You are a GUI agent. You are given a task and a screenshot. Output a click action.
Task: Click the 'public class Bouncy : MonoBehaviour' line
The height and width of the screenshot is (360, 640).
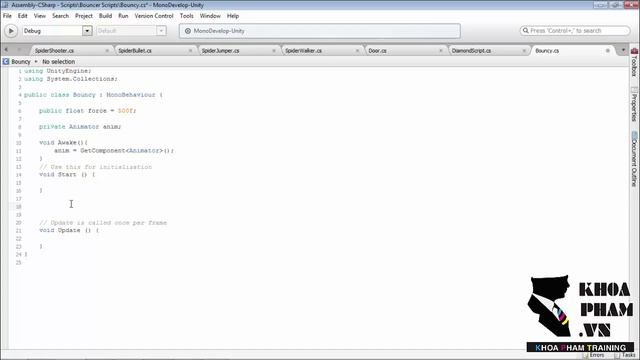coord(93,95)
